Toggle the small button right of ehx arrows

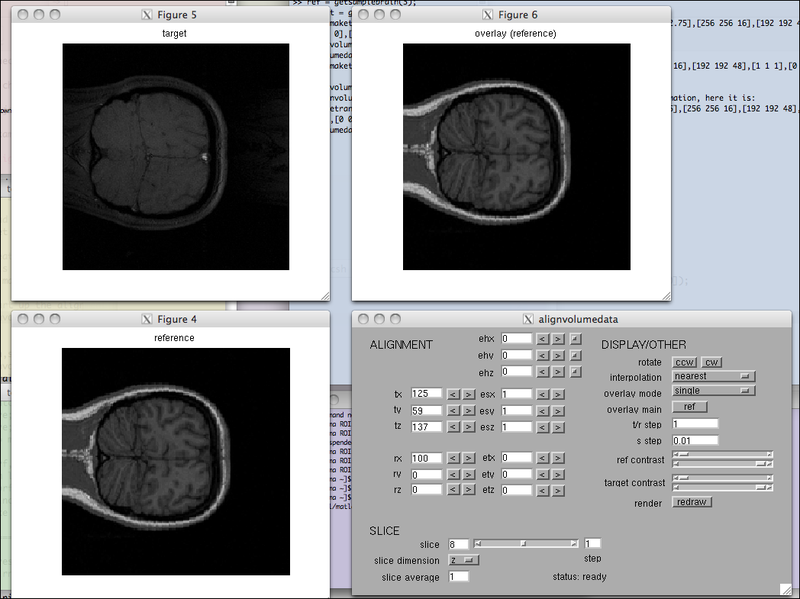[x=575, y=340]
